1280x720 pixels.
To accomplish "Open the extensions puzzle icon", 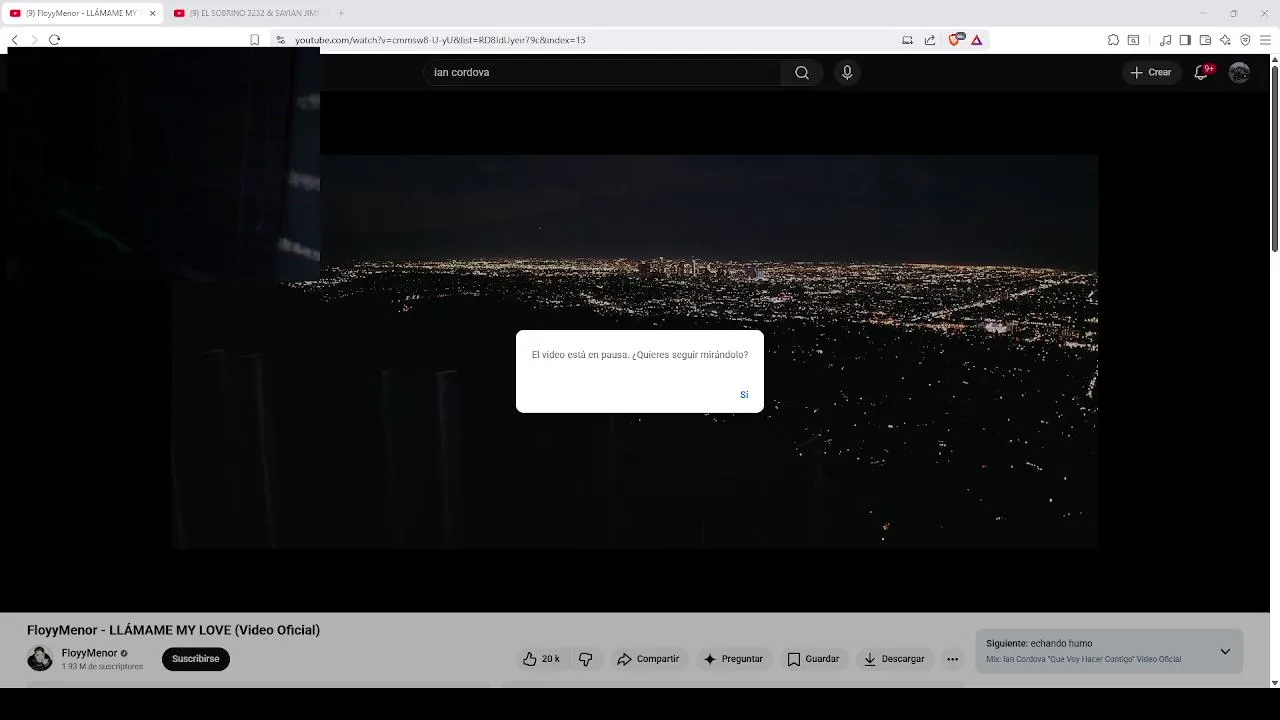I will coord(1113,40).
